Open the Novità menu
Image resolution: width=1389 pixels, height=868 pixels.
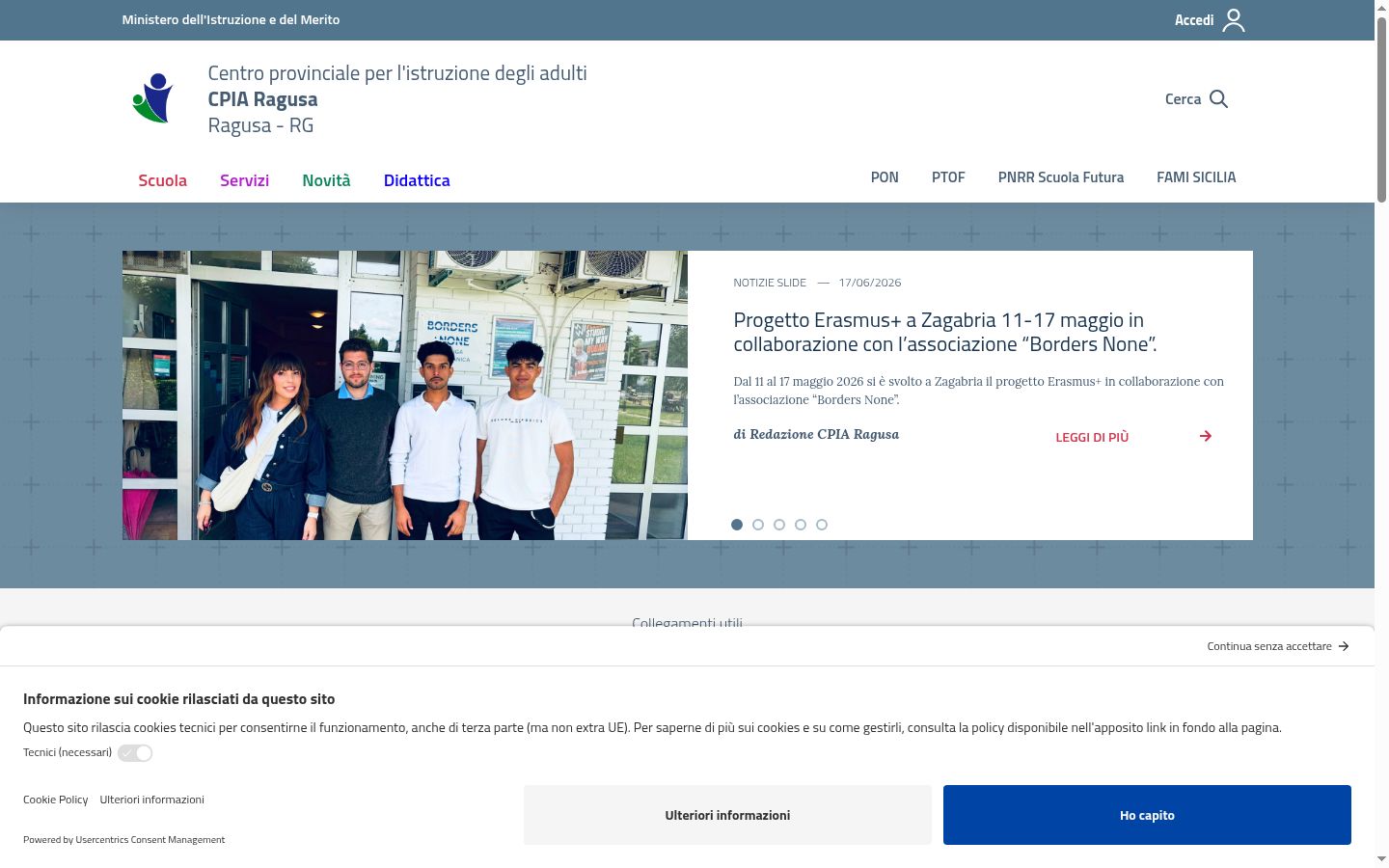point(326,180)
